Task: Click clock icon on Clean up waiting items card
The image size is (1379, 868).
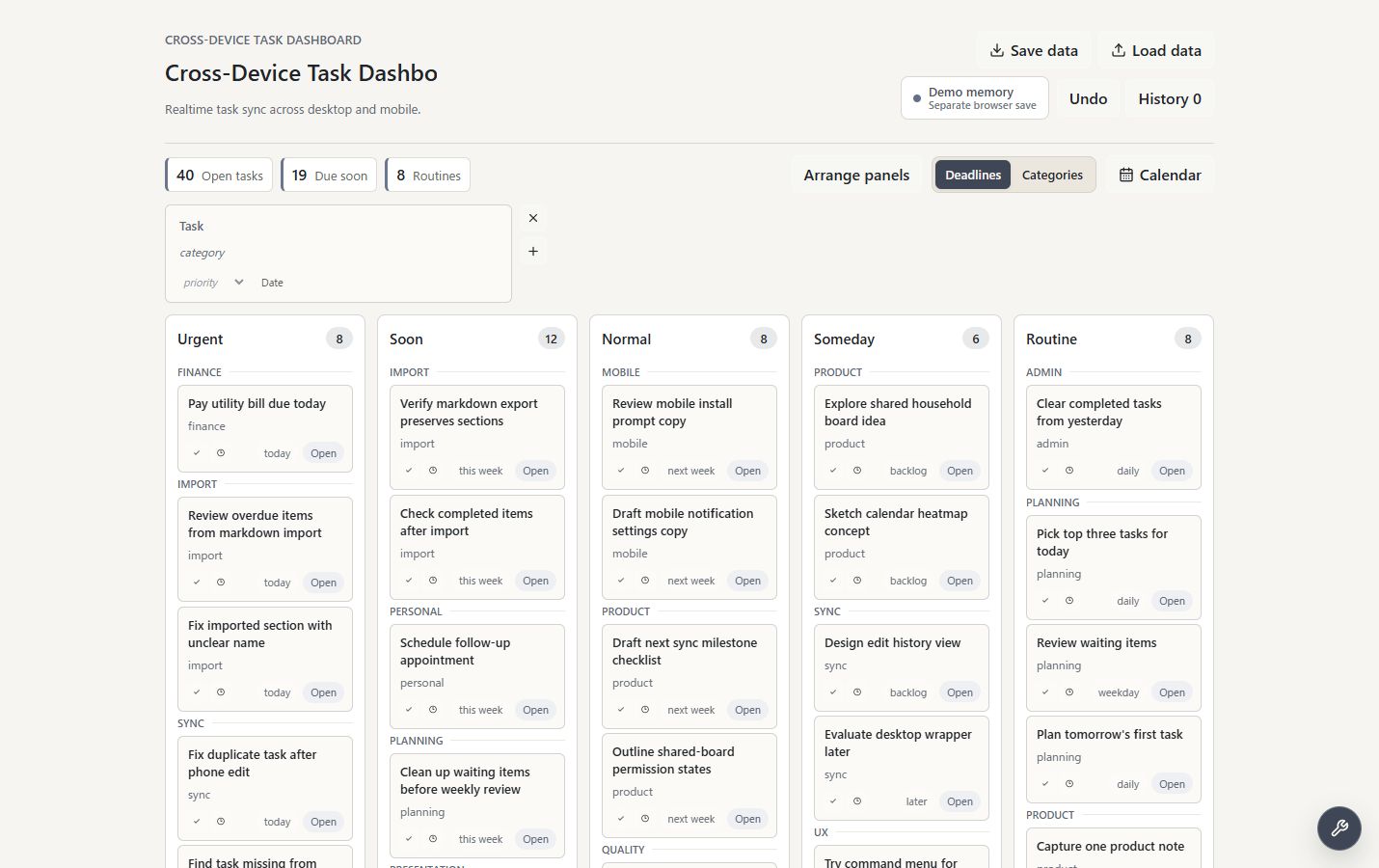Action: click(x=433, y=839)
